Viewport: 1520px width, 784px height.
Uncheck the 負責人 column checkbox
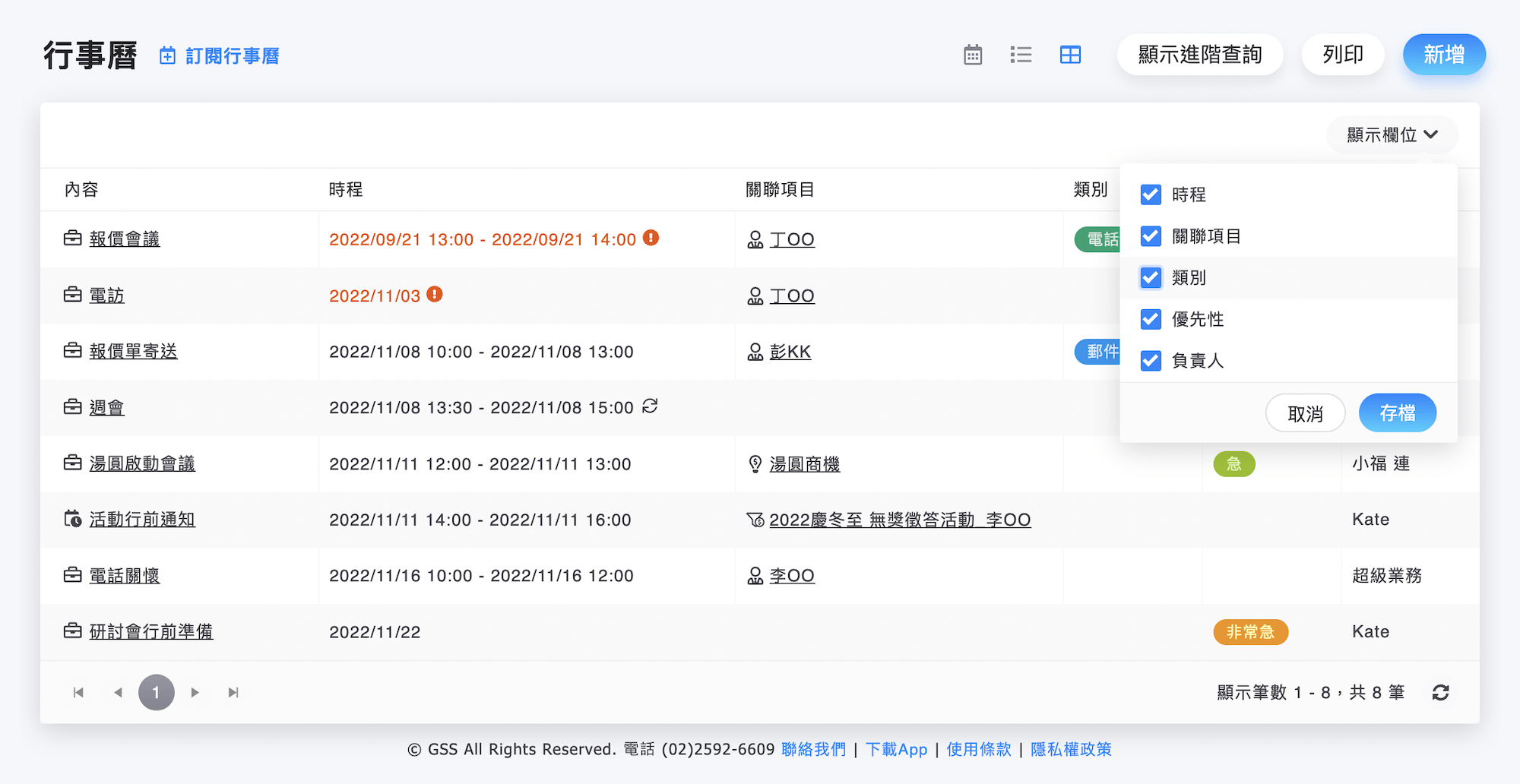click(x=1151, y=360)
